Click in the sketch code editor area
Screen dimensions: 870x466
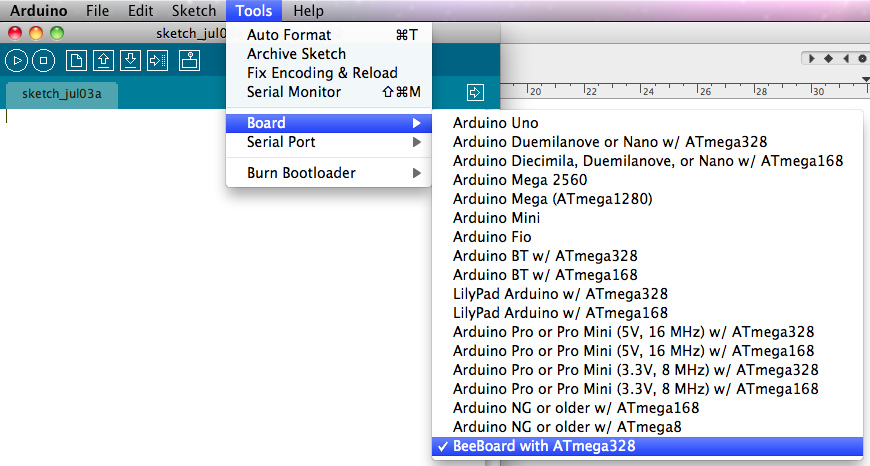pos(216,287)
